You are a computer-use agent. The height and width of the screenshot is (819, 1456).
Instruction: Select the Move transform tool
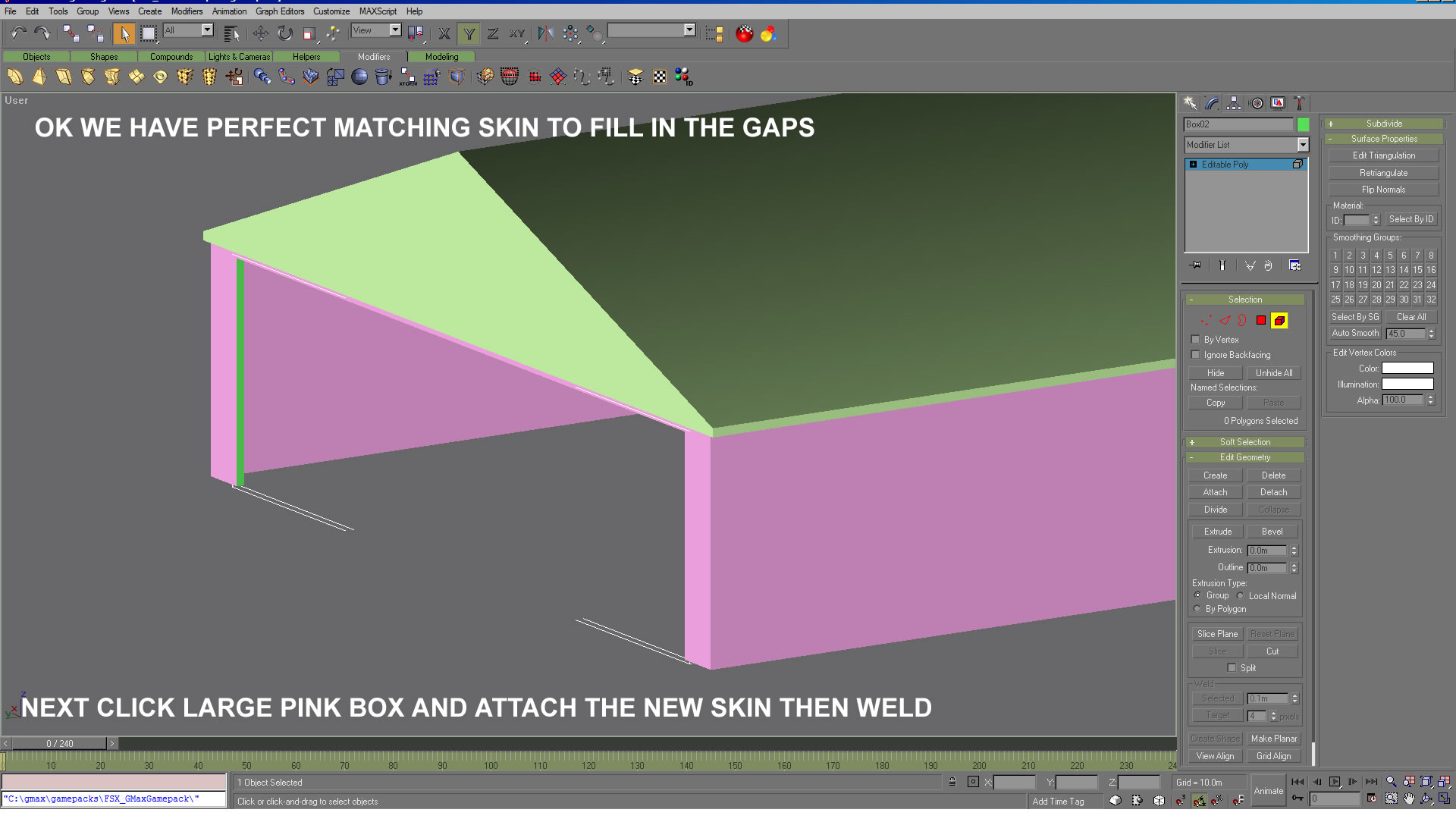pos(260,33)
